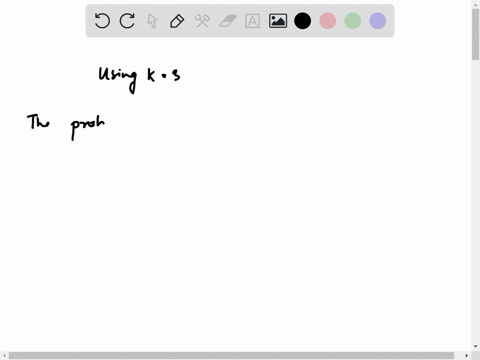Select the pen drawing tool
The image size is (480, 360).
click(x=177, y=21)
